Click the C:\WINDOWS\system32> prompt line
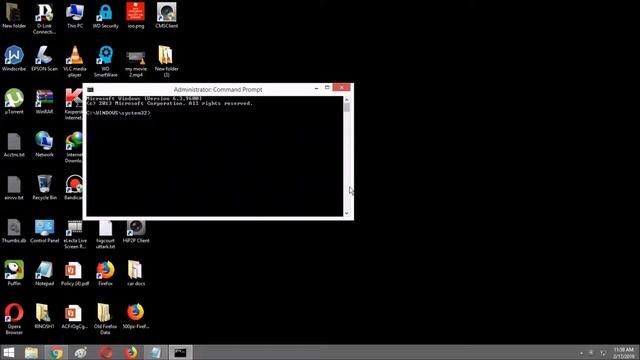The height and width of the screenshot is (360, 640). 118,113
